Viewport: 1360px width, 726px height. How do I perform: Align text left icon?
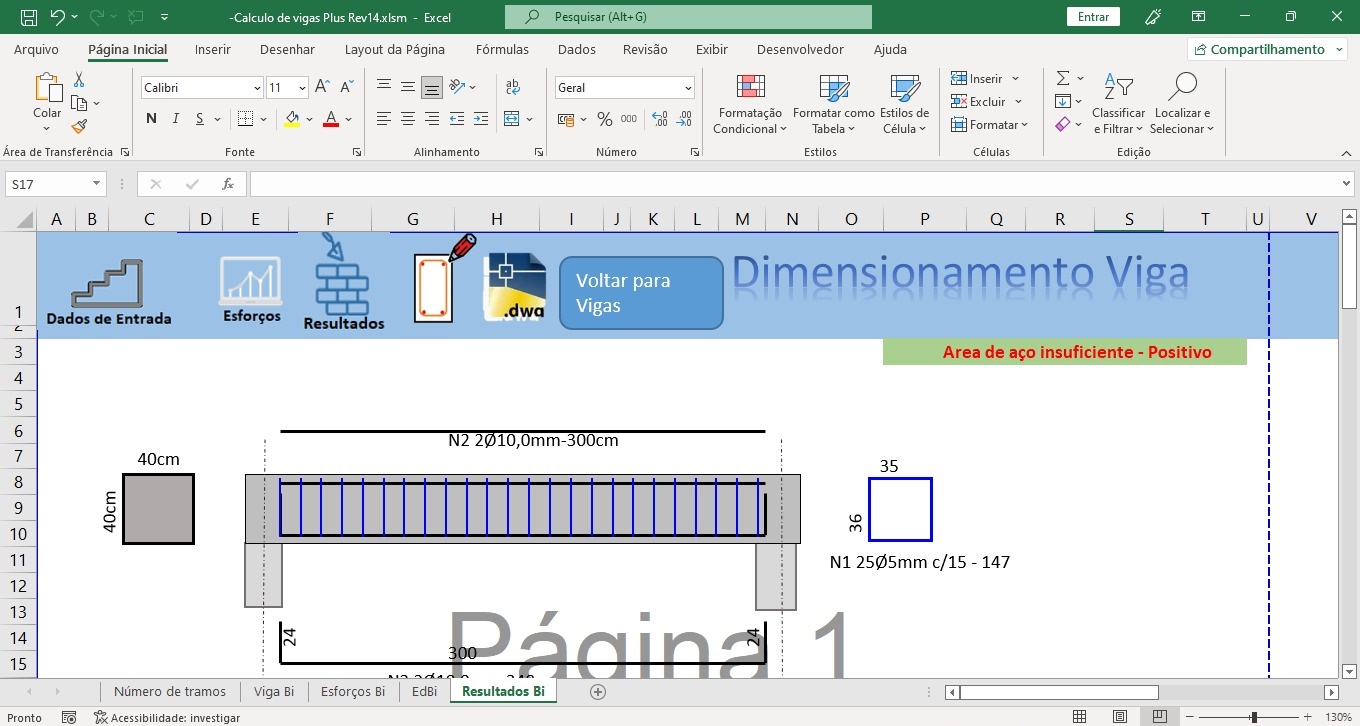[383, 119]
